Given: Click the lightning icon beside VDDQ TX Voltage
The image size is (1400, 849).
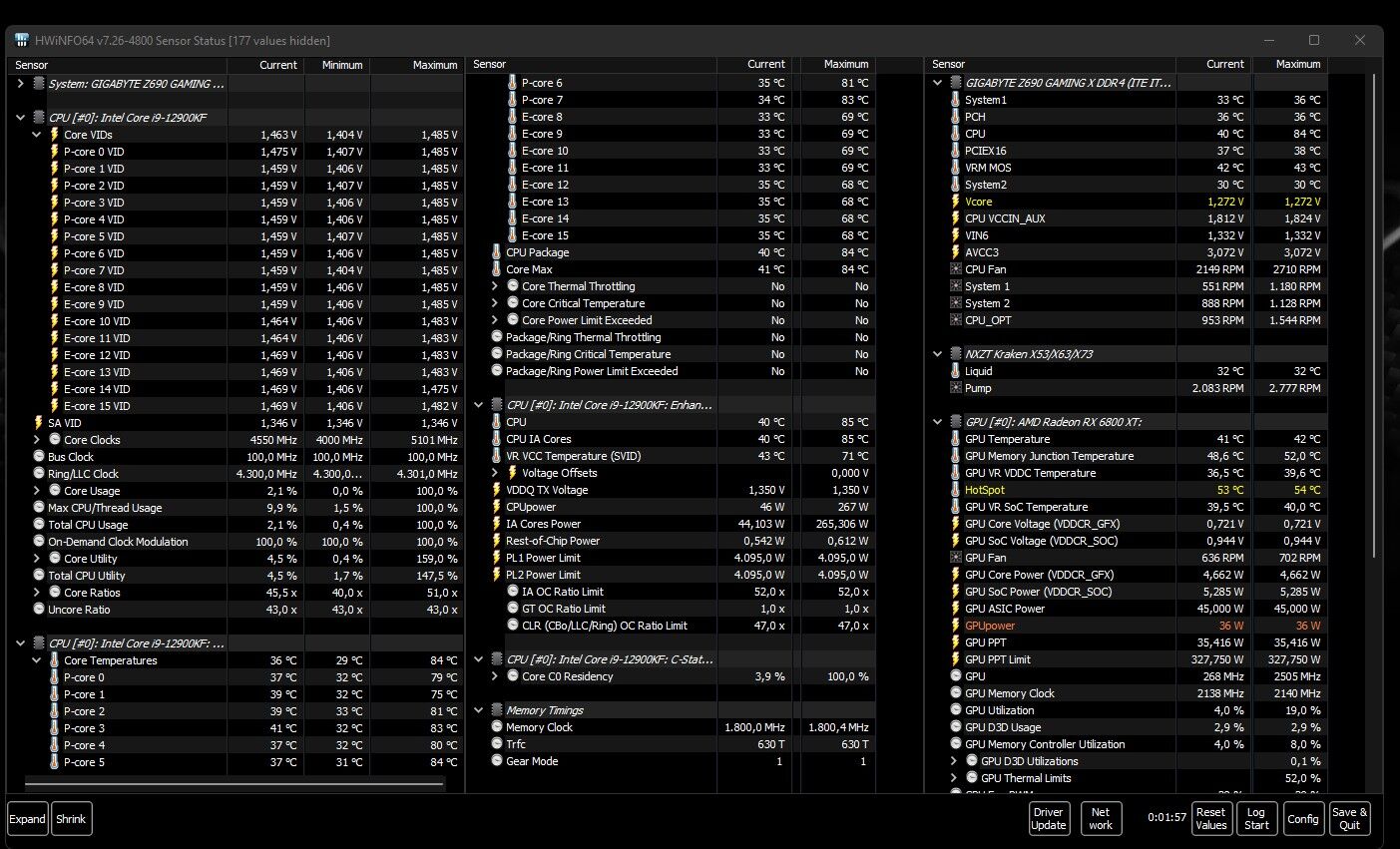Looking at the screenshot, I should click(x=497, y=490).
